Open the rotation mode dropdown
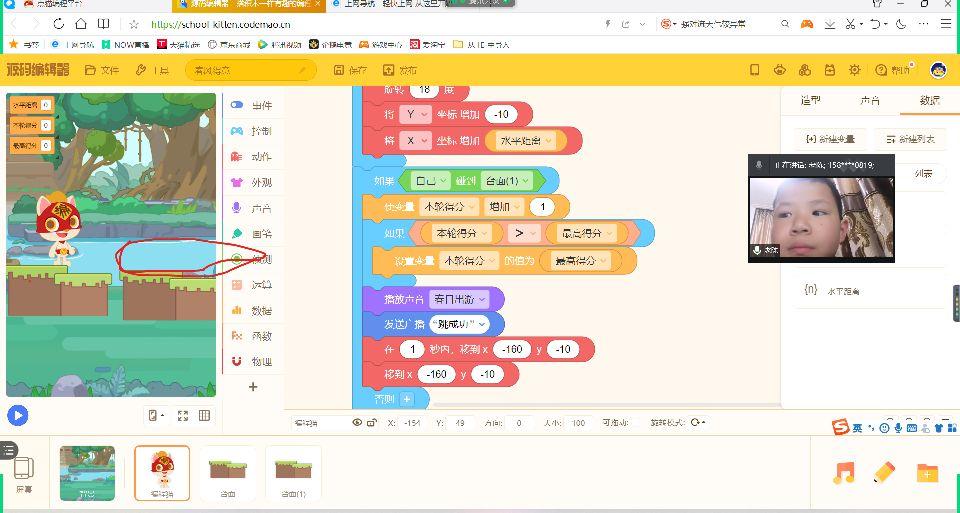This screenshot has width=960, height=513. (x=698, y=422)
